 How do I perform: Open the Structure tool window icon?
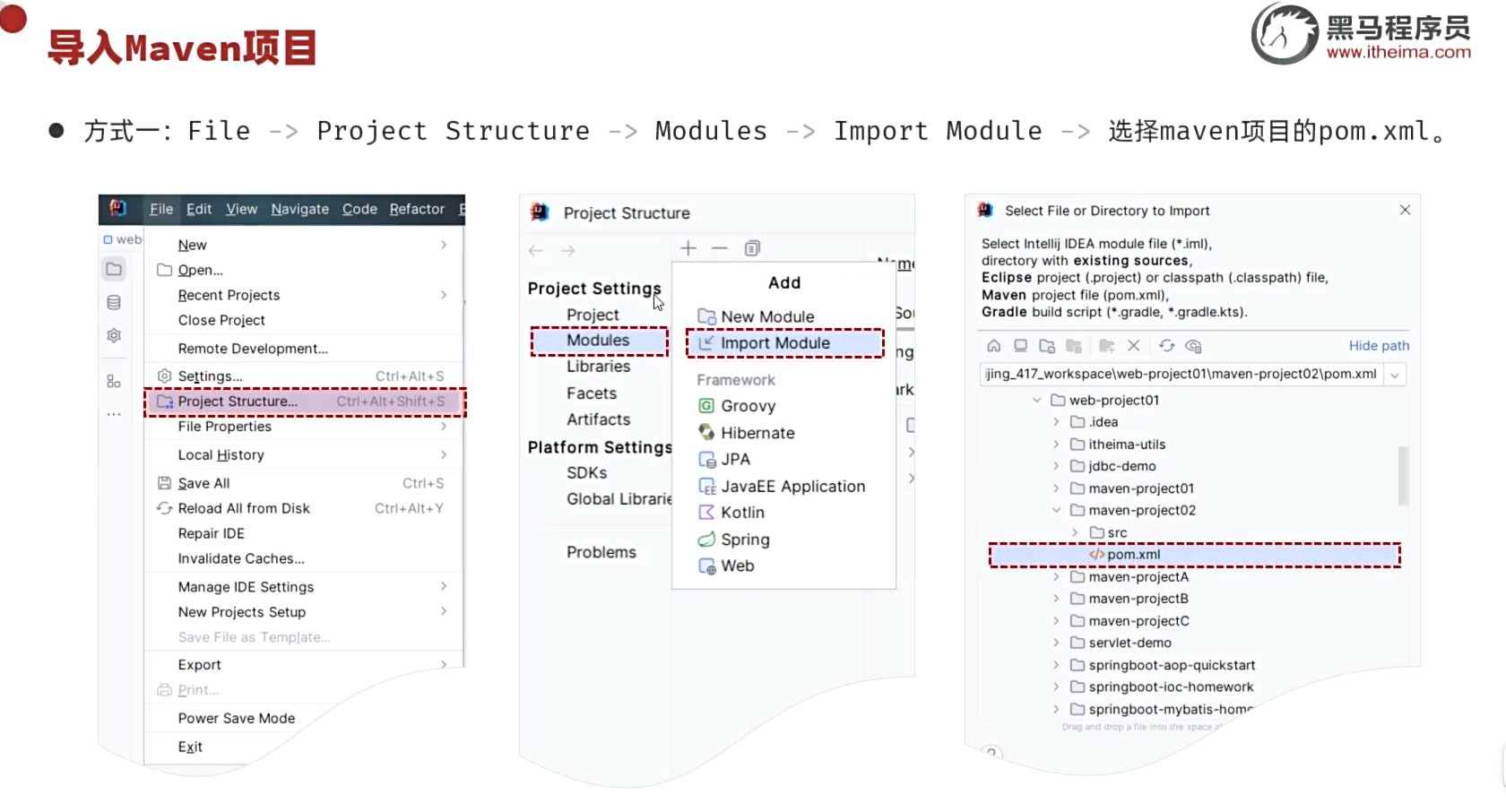coord(114,381)
